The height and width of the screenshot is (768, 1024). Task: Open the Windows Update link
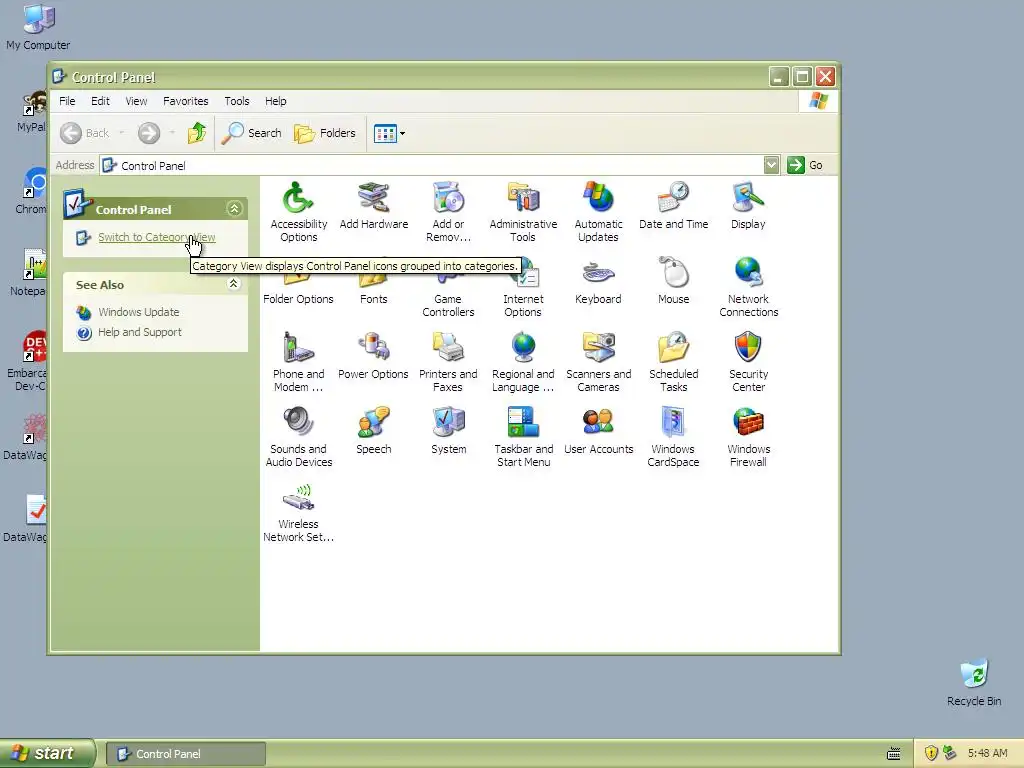(x=138, y=312)
